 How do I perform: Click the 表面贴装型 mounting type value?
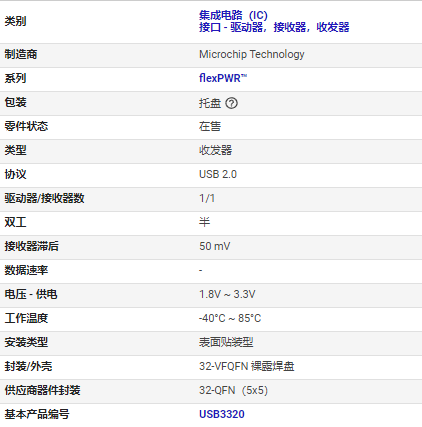226,342
